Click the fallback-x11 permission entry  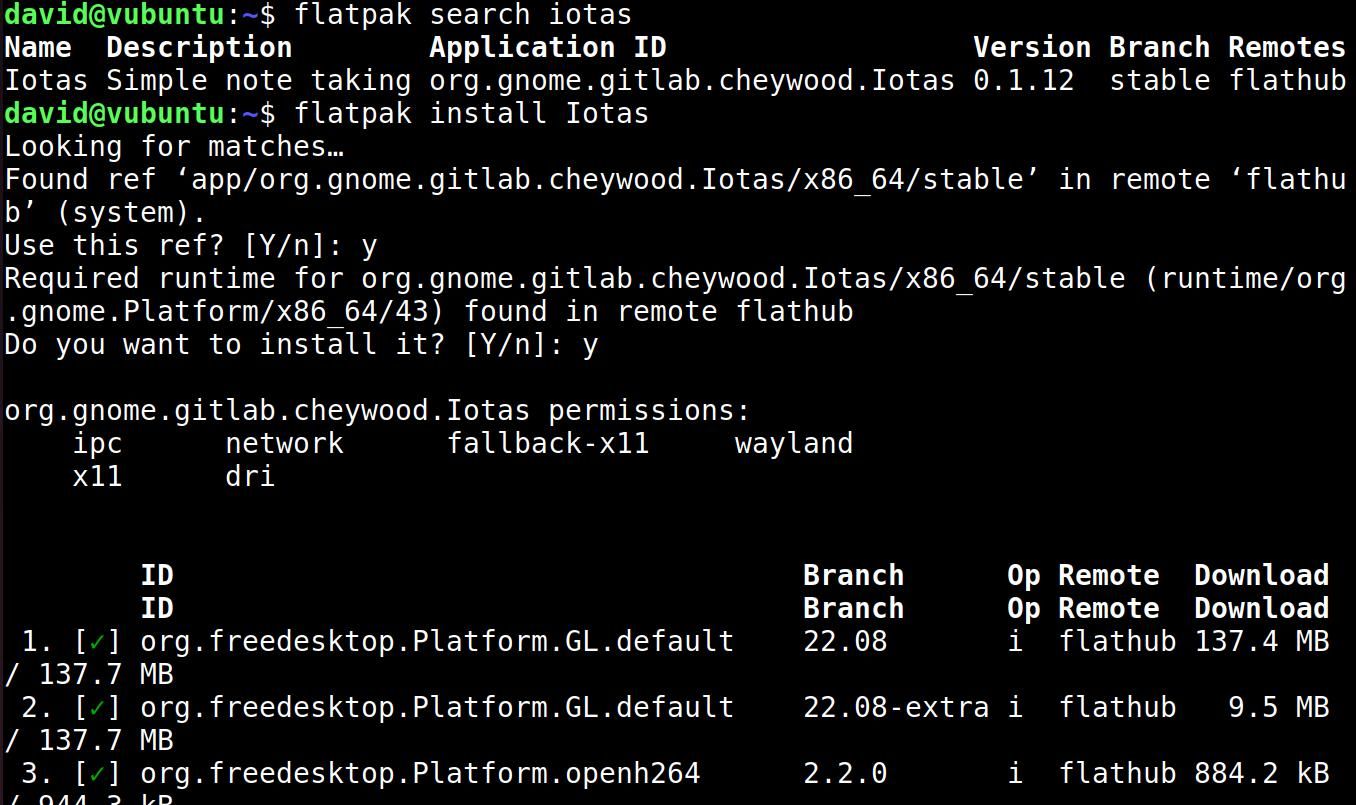(548, 443)
